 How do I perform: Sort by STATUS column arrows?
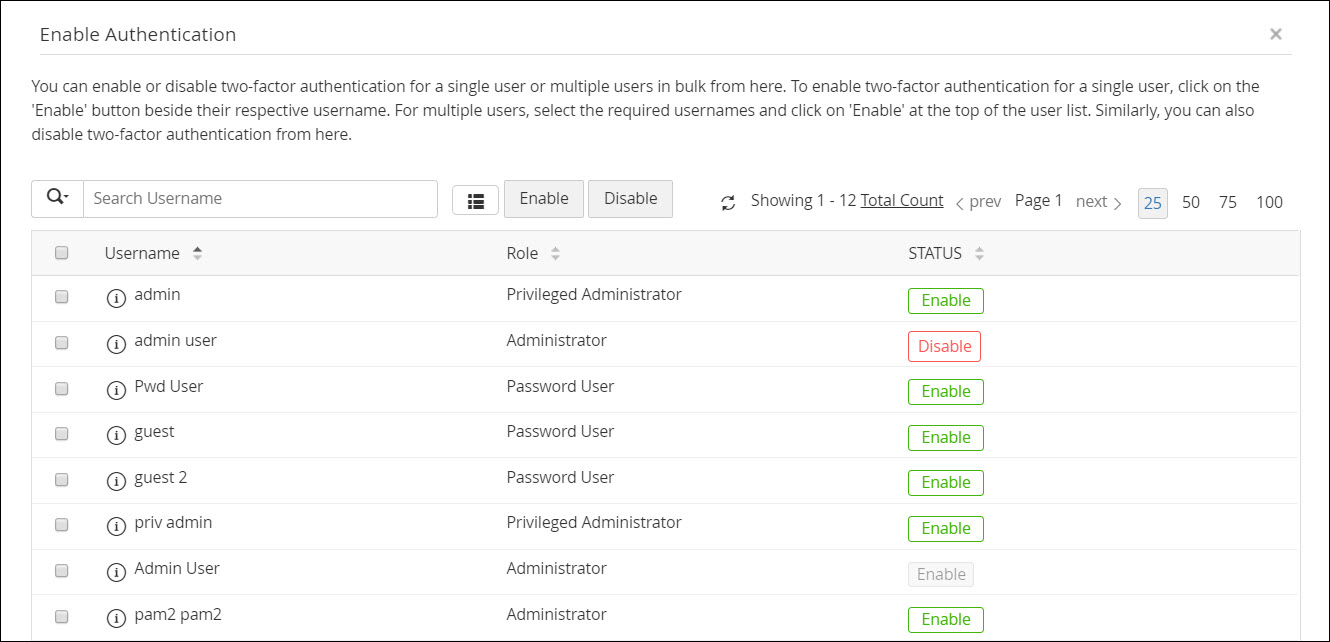click(x=979, y=254)
